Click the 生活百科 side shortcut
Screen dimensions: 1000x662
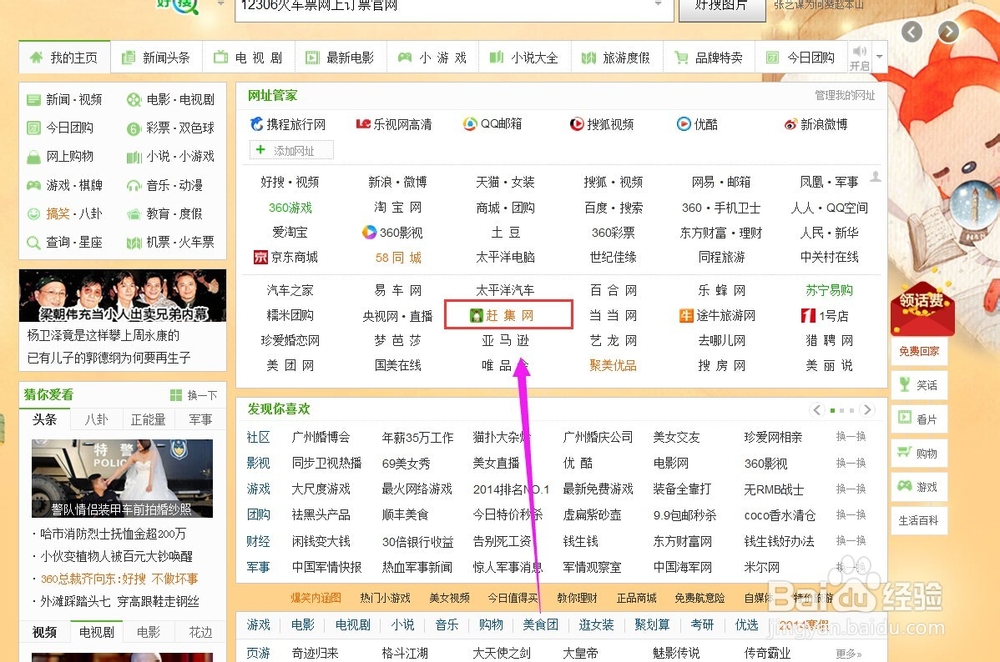coord(919,520)
